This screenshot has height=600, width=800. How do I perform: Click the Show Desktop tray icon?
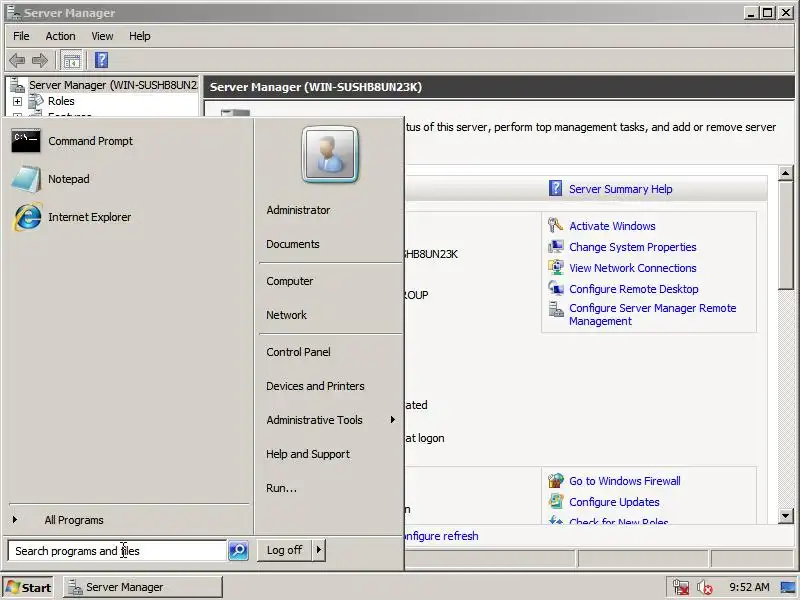[x=788, y=588]
